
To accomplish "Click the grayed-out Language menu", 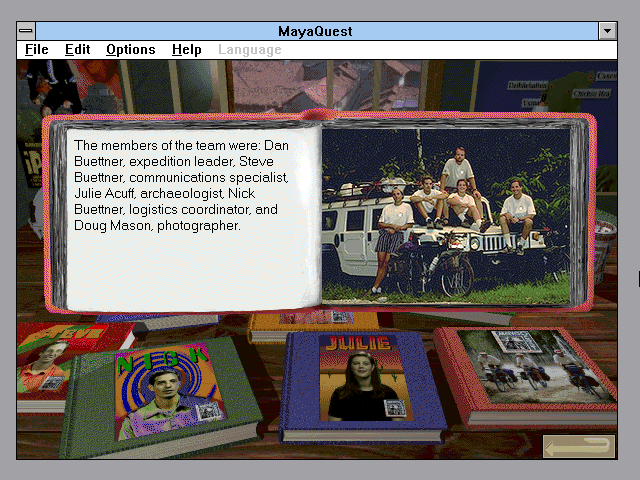I will click(249, 50).
